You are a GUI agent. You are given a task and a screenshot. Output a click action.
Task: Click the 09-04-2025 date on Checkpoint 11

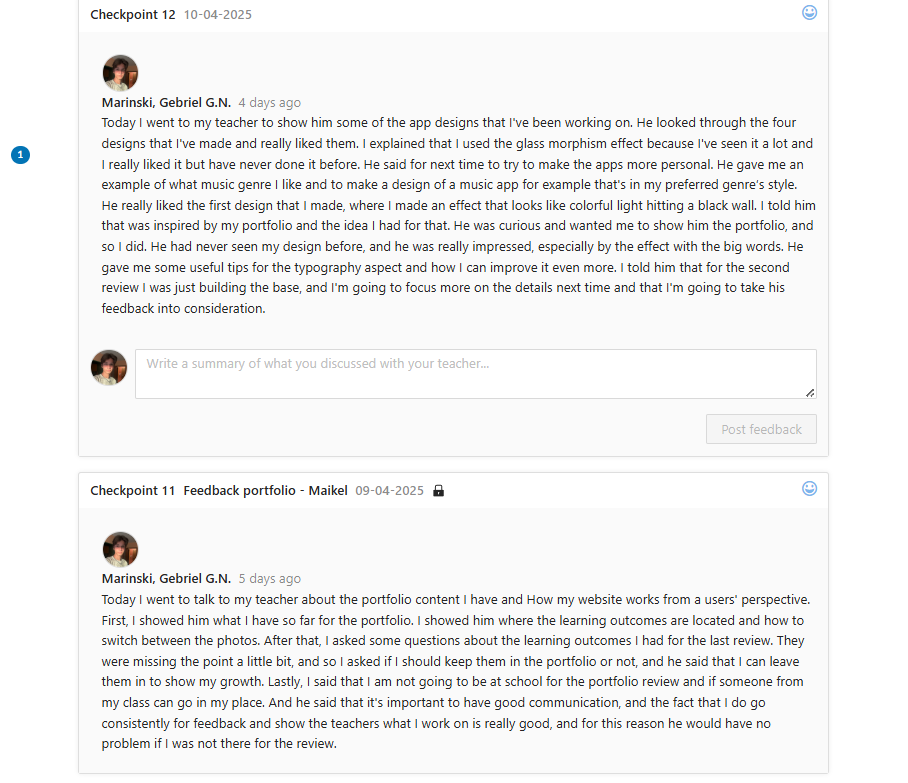point(389,491)
